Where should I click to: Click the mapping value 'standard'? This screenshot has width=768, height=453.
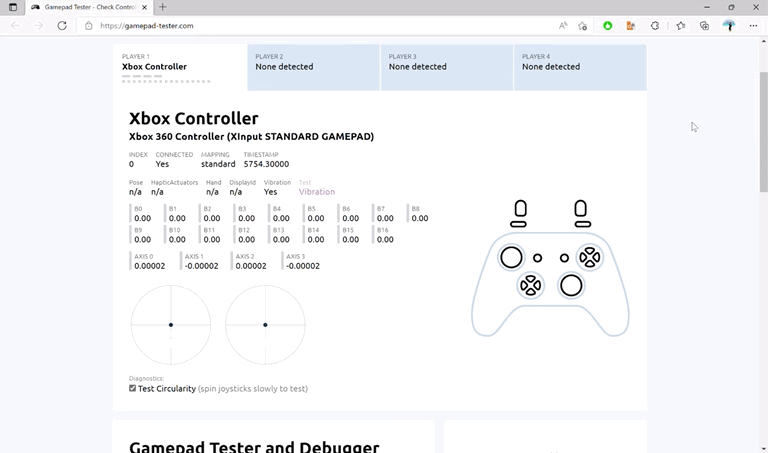pyautogui.click(x=218, y=164)
